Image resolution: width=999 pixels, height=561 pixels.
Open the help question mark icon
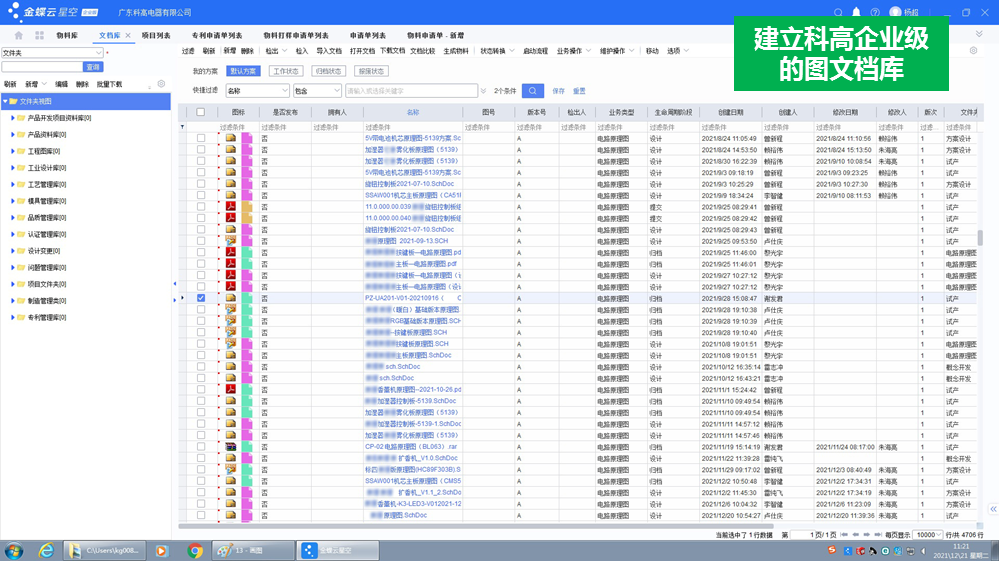(875, 12)
